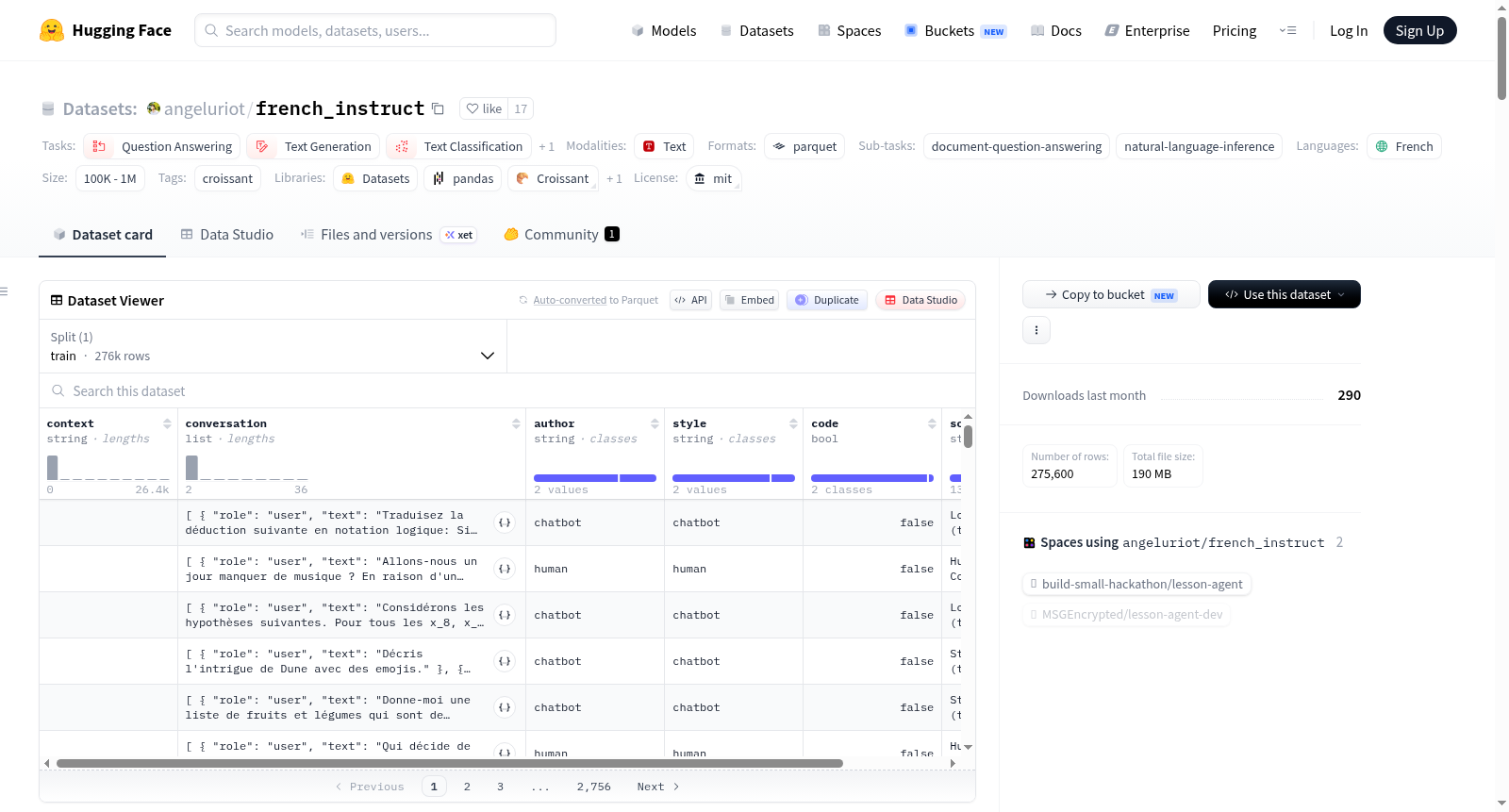Sort the style column with its arrows
The image size is (1509, 812).
[x=793, y=423]
